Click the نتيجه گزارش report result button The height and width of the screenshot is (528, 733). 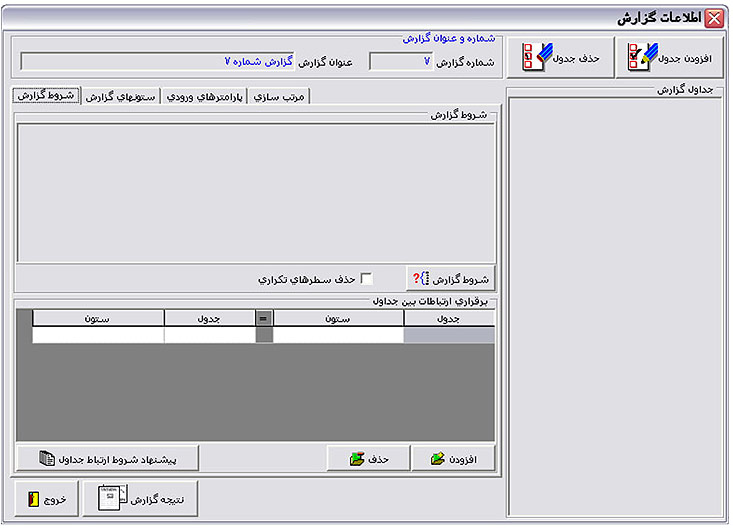[140, 499]
